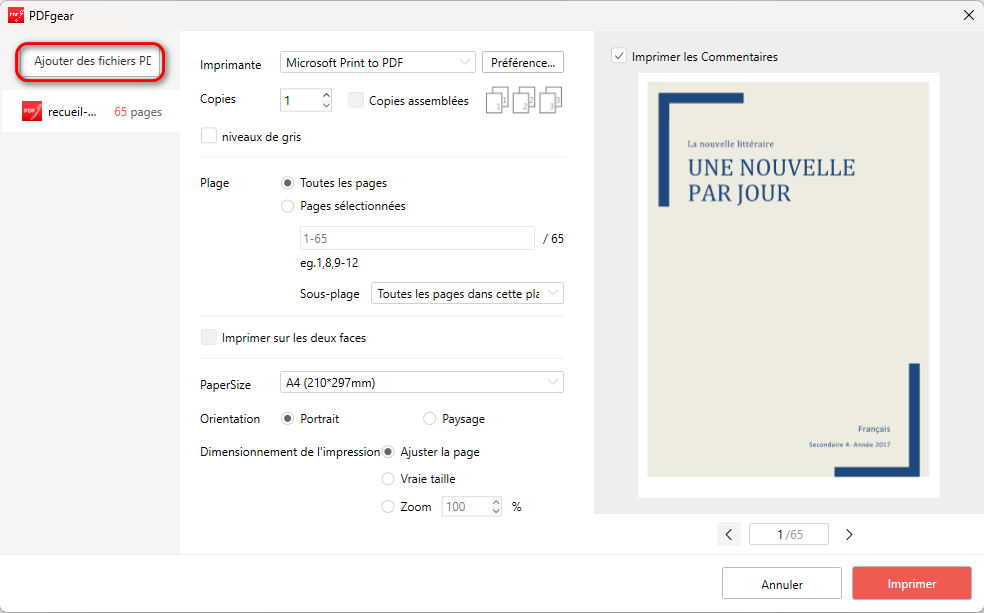The width and height of the screenshot is (984, 613).
Task: Click Ajouter des fichiers PDF
Action: (x=89, y=61)
